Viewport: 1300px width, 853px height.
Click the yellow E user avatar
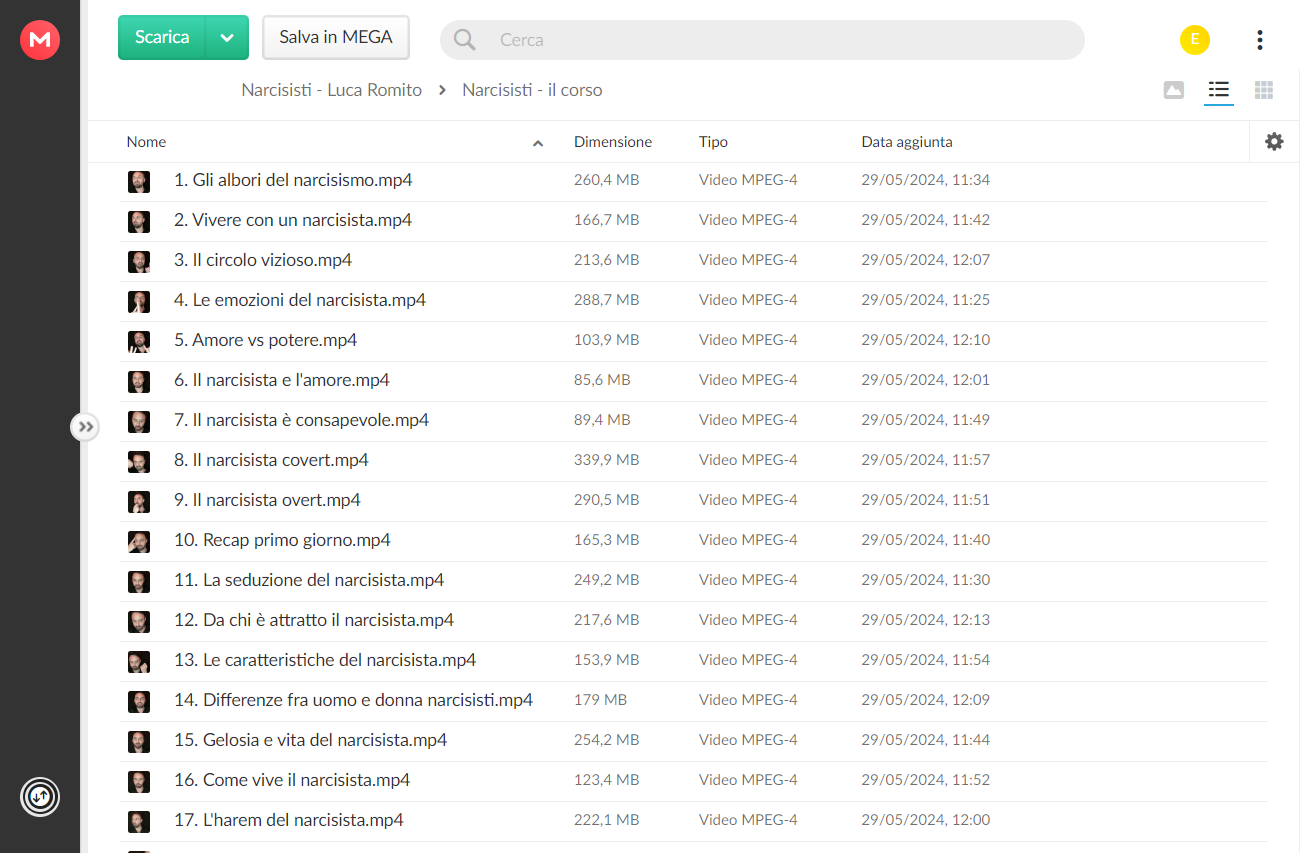coord(1194,40)
